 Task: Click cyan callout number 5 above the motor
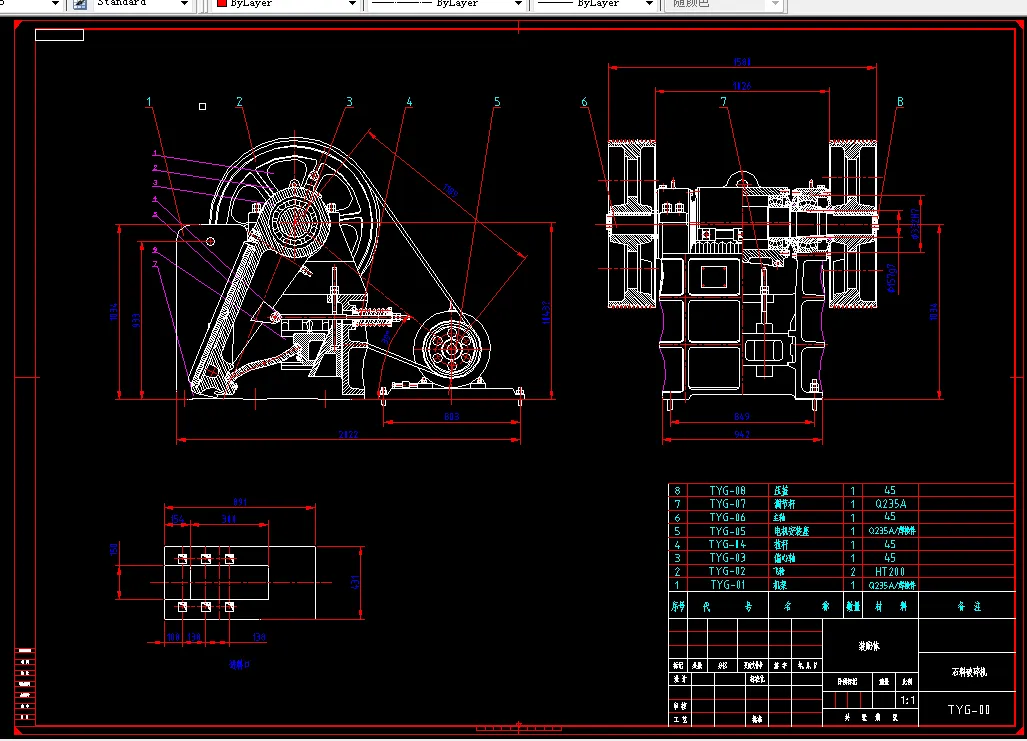point(497,102)
